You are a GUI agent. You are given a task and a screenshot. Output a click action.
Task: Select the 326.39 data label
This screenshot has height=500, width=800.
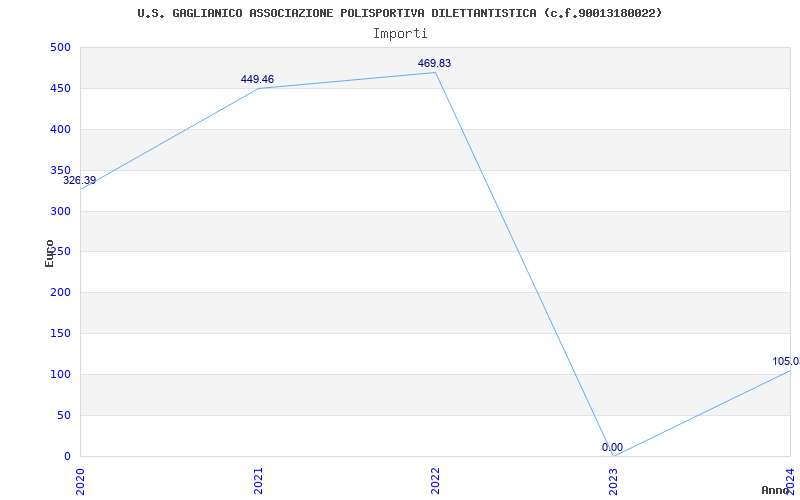80,181
